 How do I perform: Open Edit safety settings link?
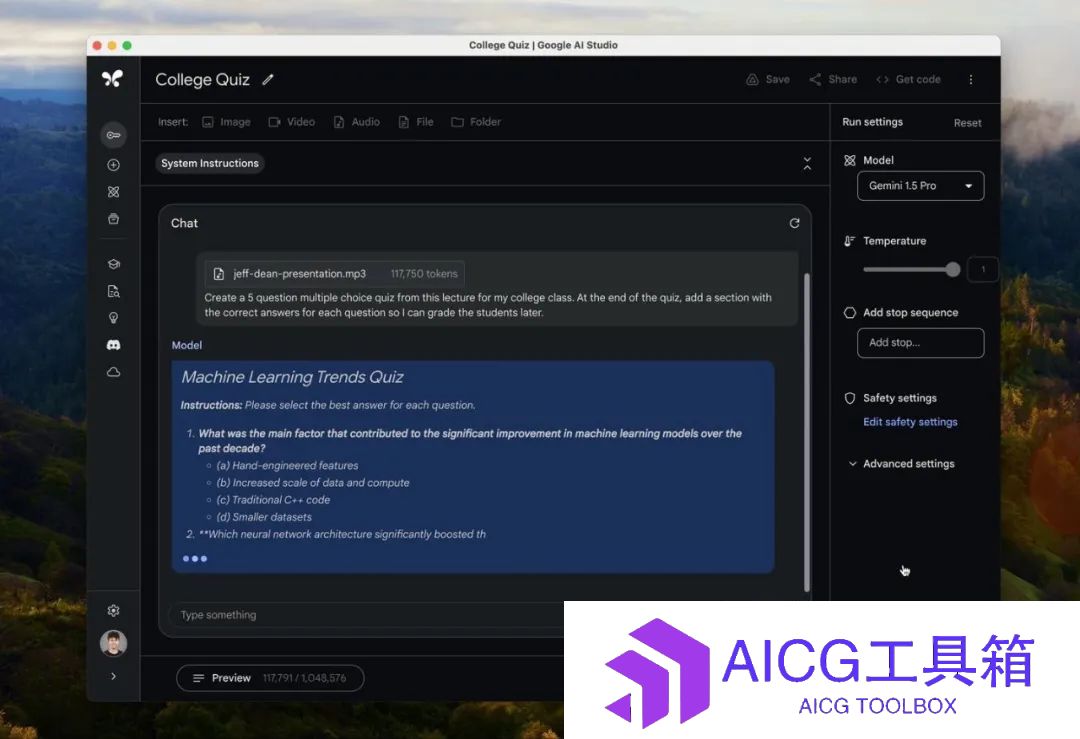pyautogui.click(x=910, y=422)
